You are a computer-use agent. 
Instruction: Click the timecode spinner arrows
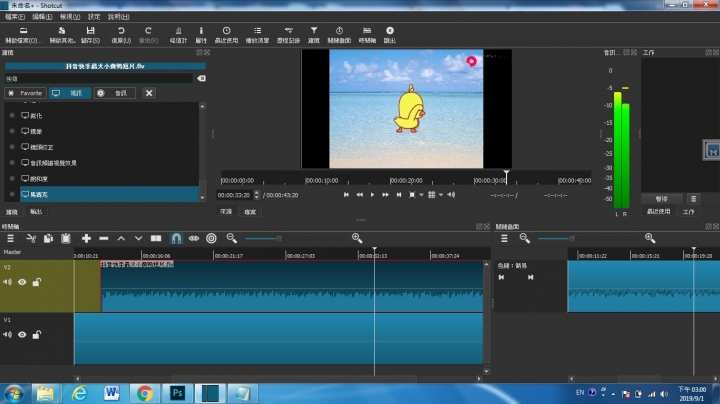(256, 195)
